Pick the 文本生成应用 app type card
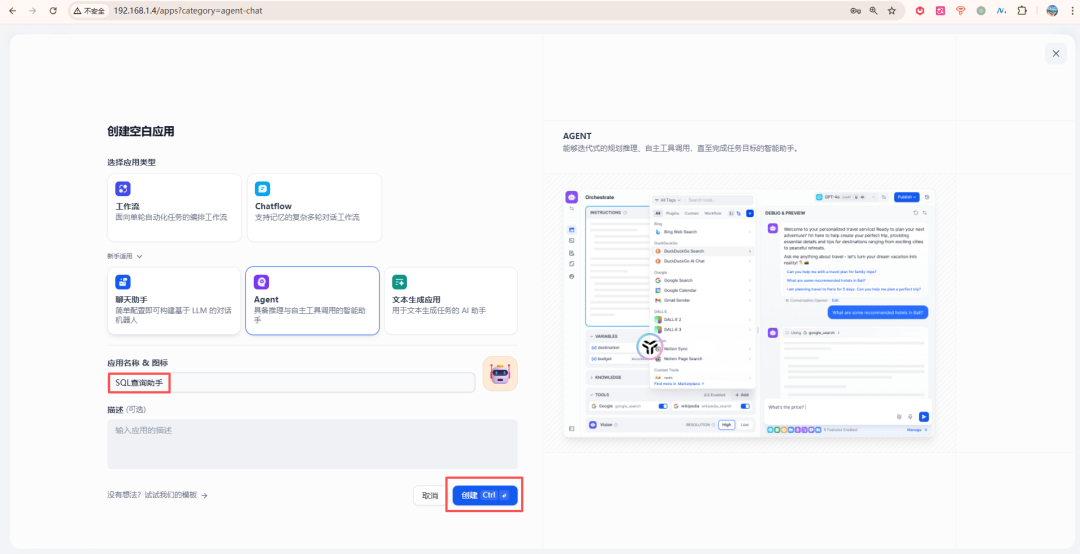The height and width of the screenshot is (554, 1080). 451,300
